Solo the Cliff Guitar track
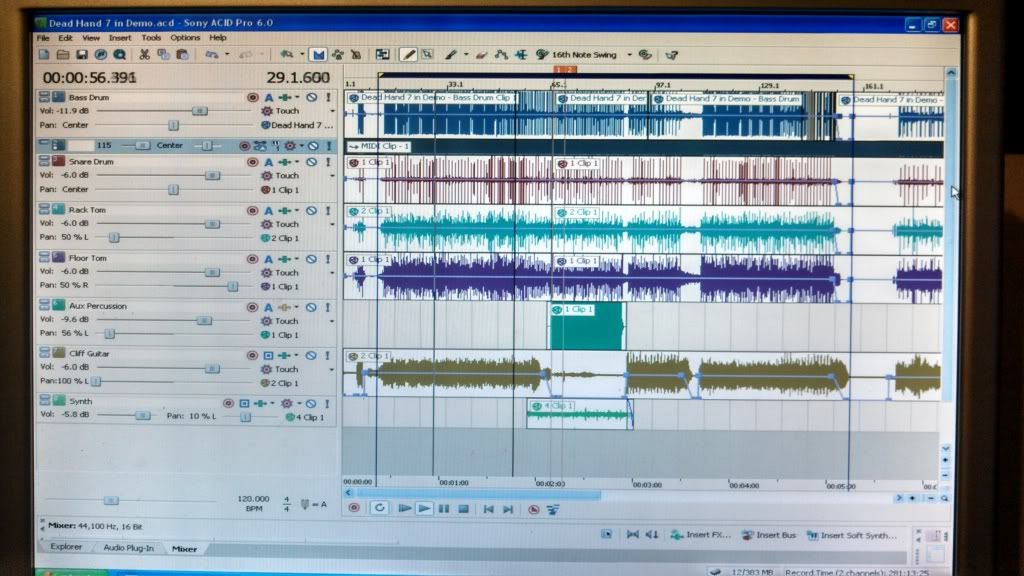Image resolution: width=1024 pixels, height=576 pixels. 328,355
